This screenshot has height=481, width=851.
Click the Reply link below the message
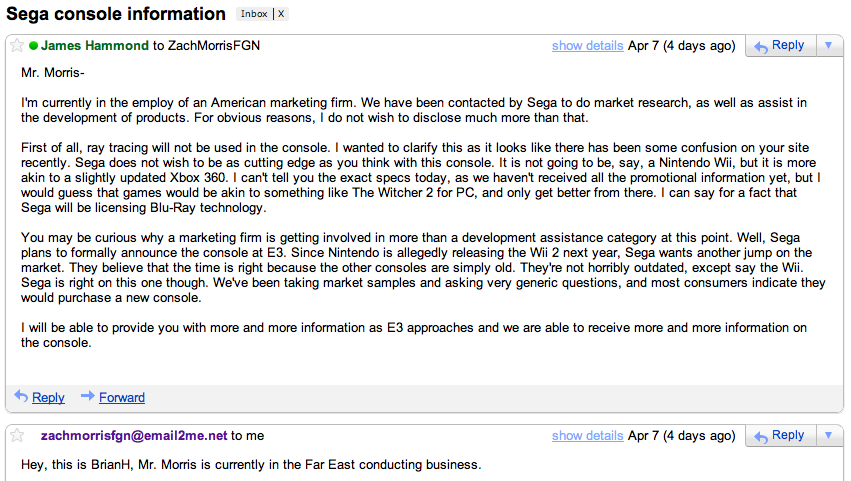(48, 398)
